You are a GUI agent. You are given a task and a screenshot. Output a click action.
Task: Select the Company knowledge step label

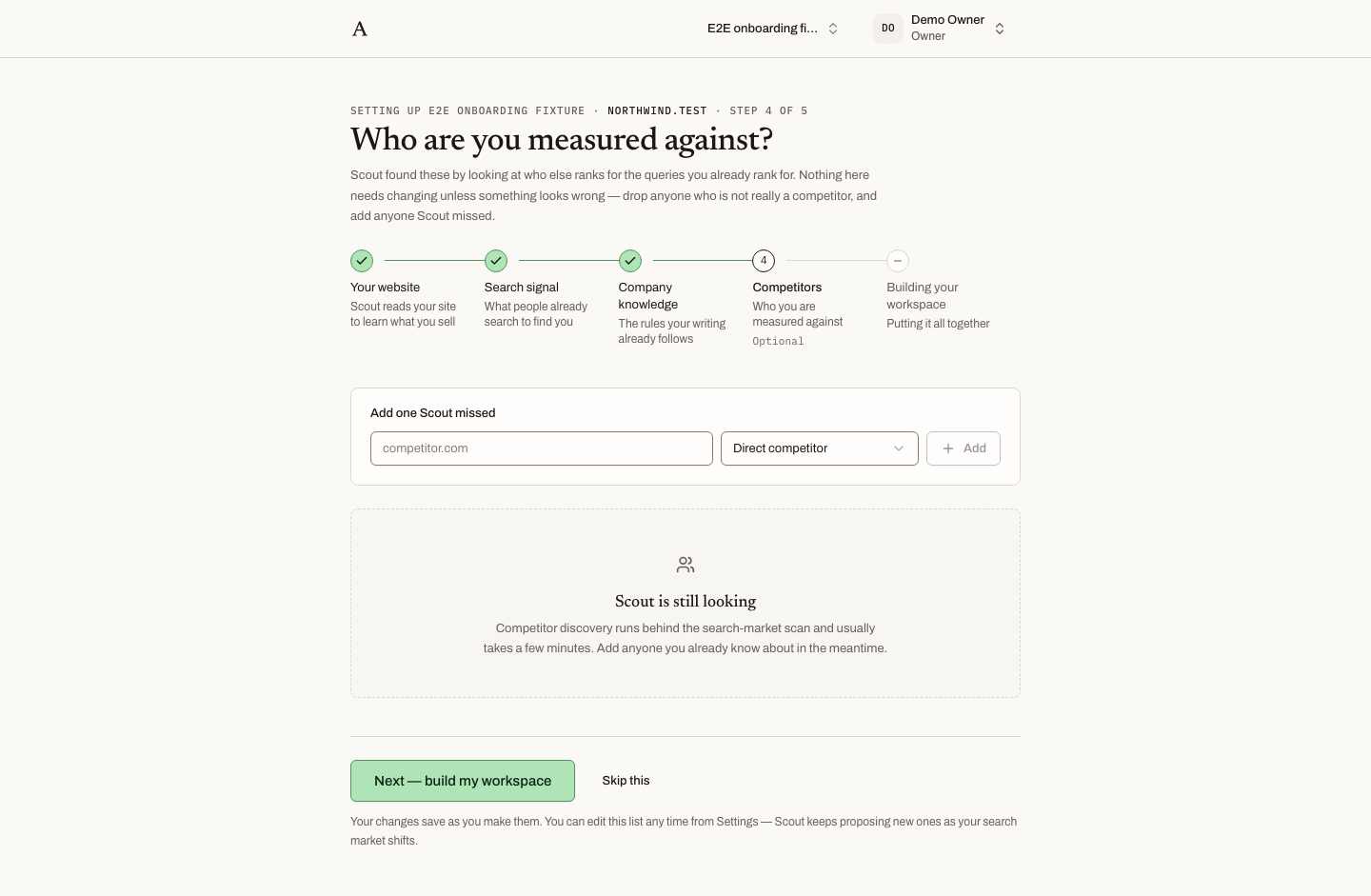pos(648,296)
